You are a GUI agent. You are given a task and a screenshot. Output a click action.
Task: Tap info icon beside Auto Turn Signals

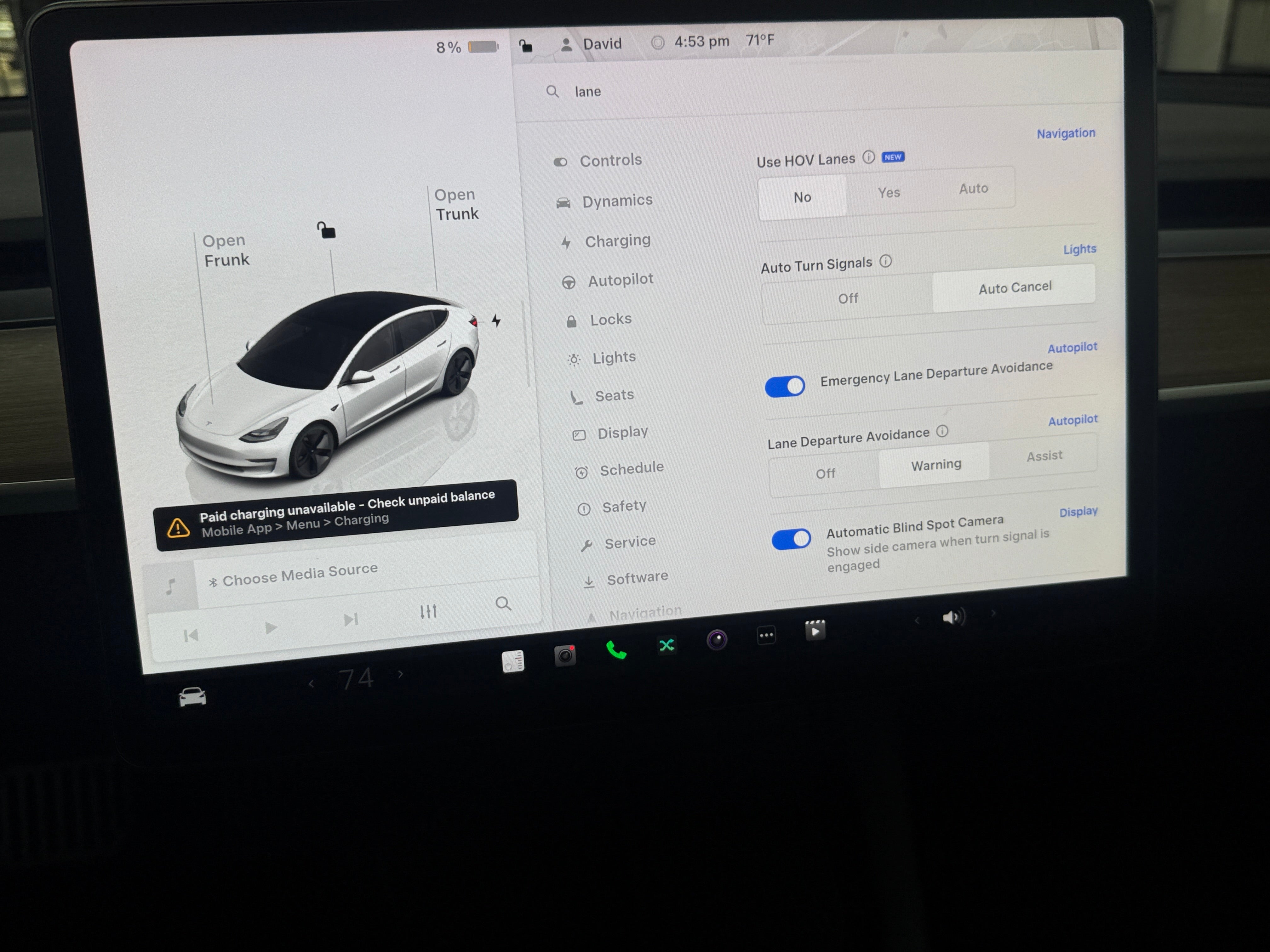886,262
